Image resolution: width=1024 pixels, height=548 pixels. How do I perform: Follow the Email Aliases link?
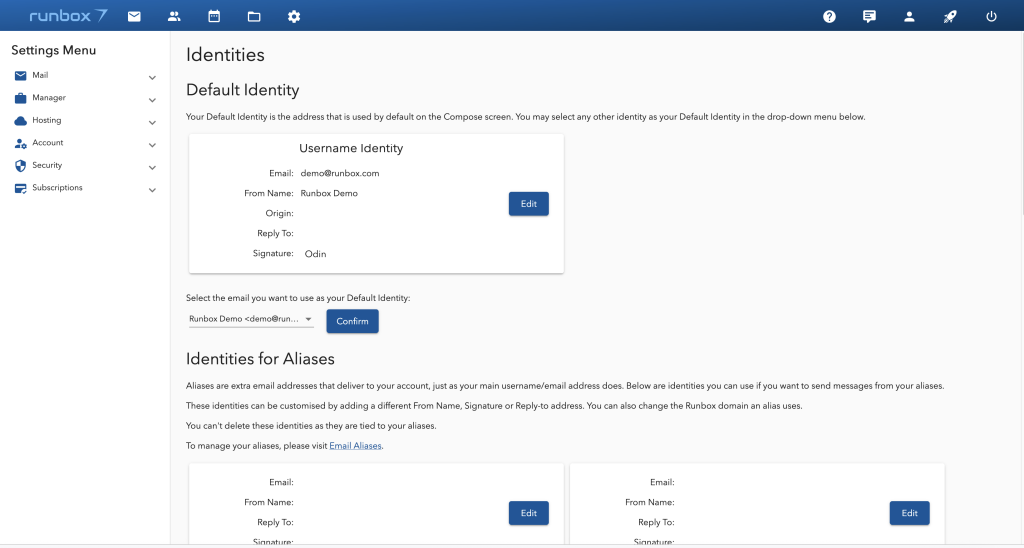pyautogui.click(x=355, y=446)
